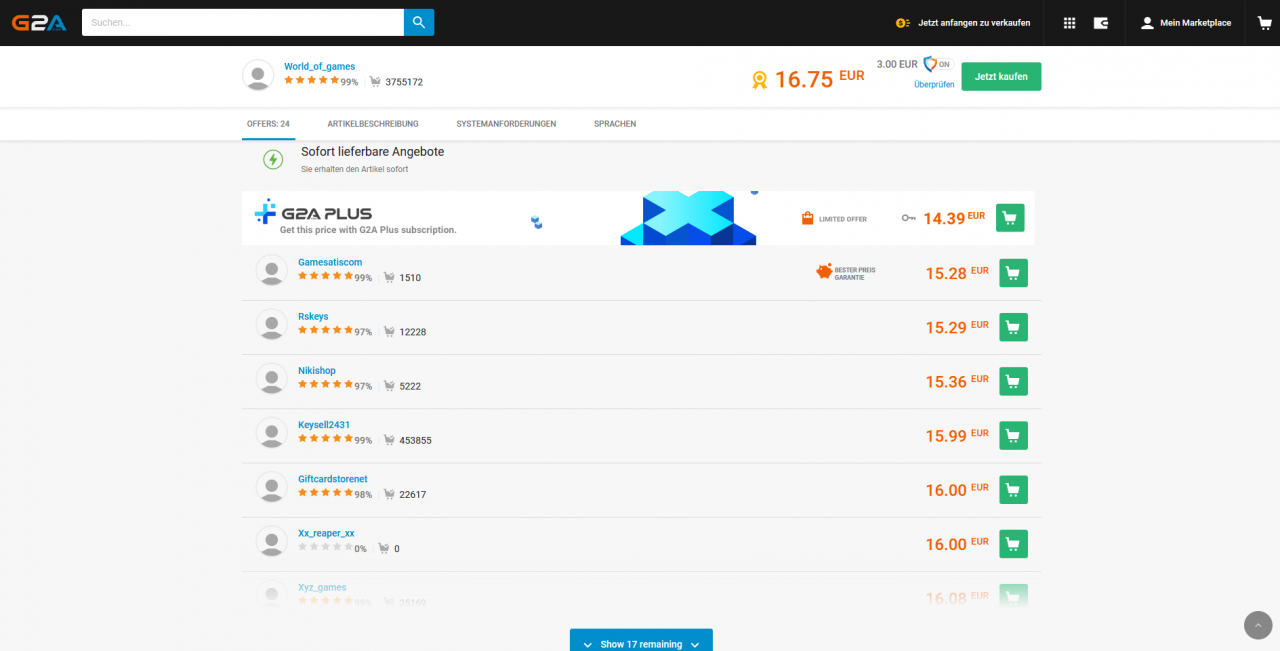
Task: Add Giftcardstorenet offer to cart
Action: (x=1013, y=489)
